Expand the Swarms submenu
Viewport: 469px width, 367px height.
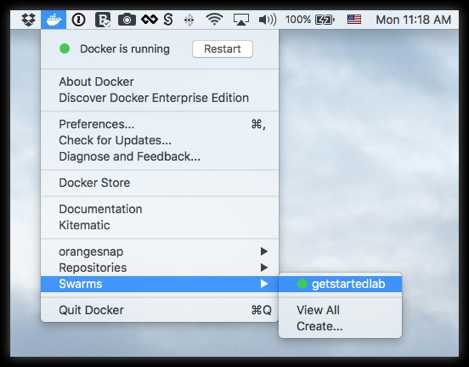(160, 284)
